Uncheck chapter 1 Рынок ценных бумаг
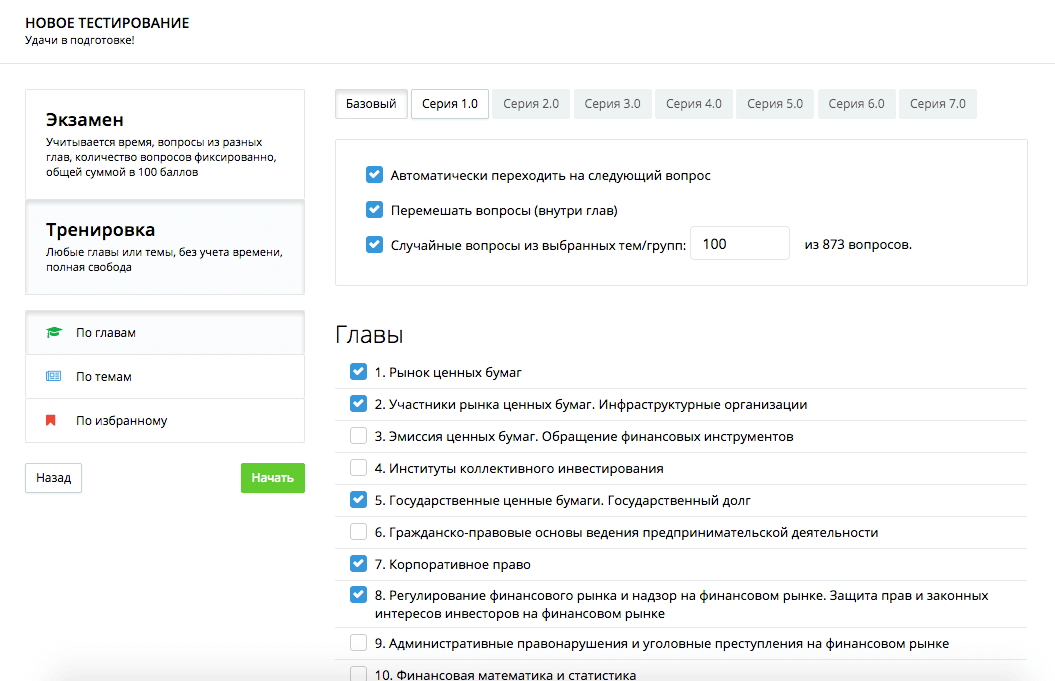 coord(358,372)
